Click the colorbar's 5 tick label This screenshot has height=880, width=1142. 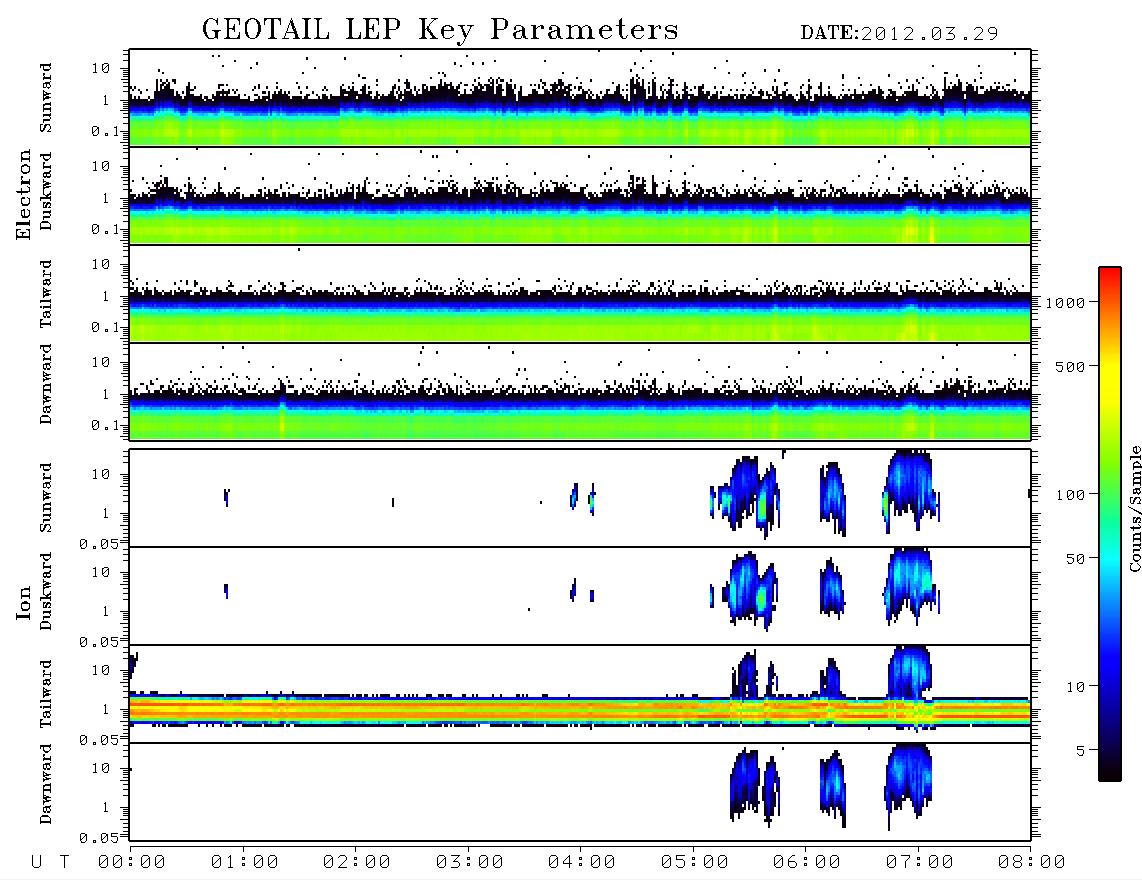coord(1081,751)
